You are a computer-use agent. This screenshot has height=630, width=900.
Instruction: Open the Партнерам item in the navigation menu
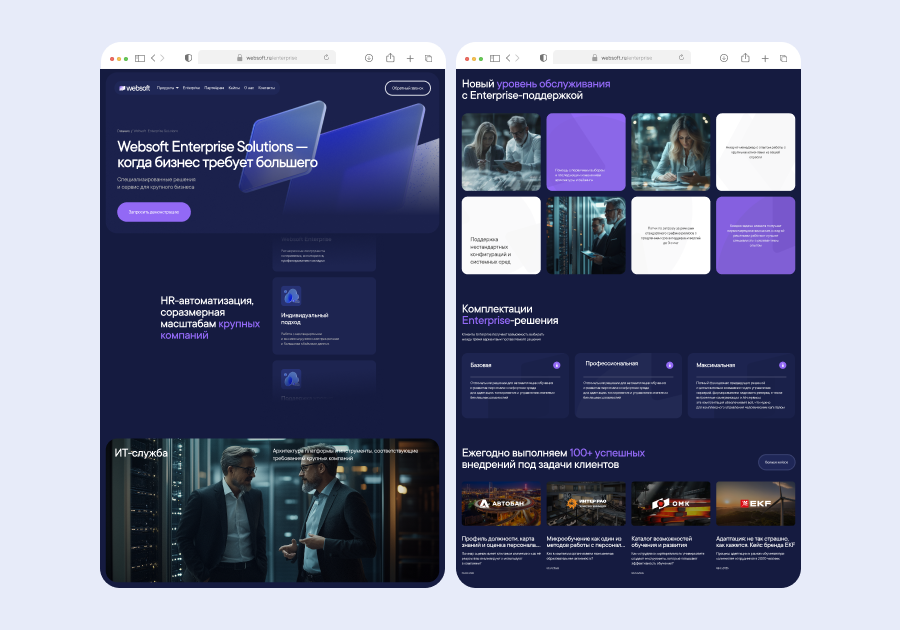[214, 88]
